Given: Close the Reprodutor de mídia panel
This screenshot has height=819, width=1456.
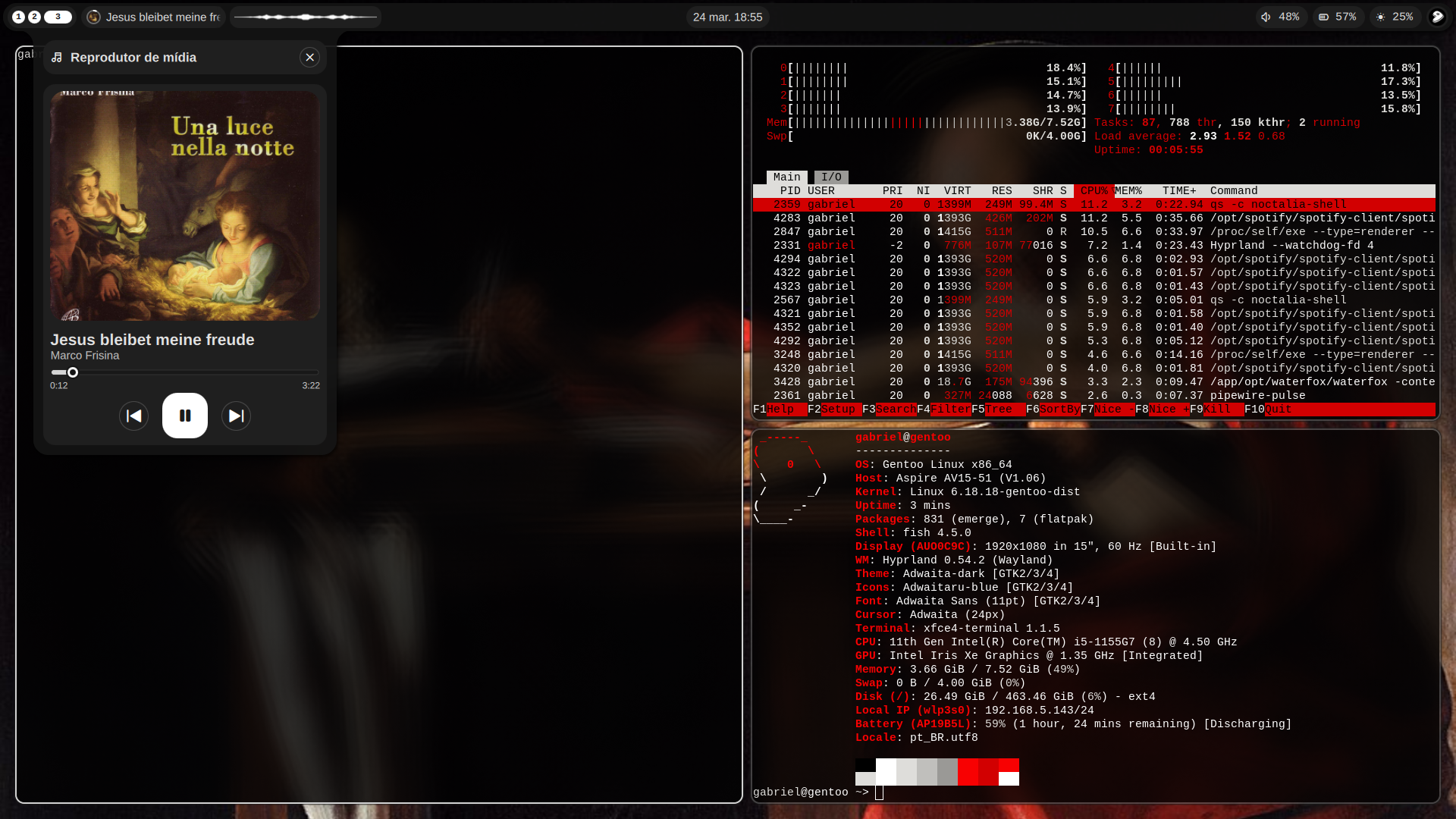Looking at the screenshot, I should [309, 58].
